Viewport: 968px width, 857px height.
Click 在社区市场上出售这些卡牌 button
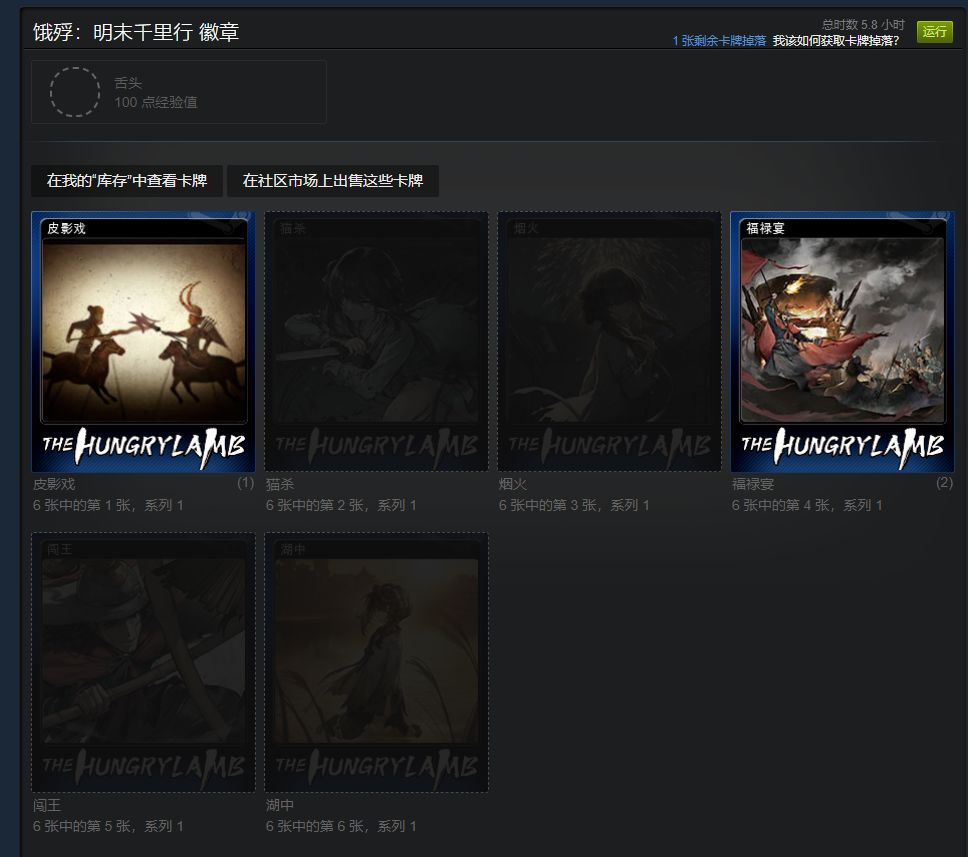coord(333,180)
